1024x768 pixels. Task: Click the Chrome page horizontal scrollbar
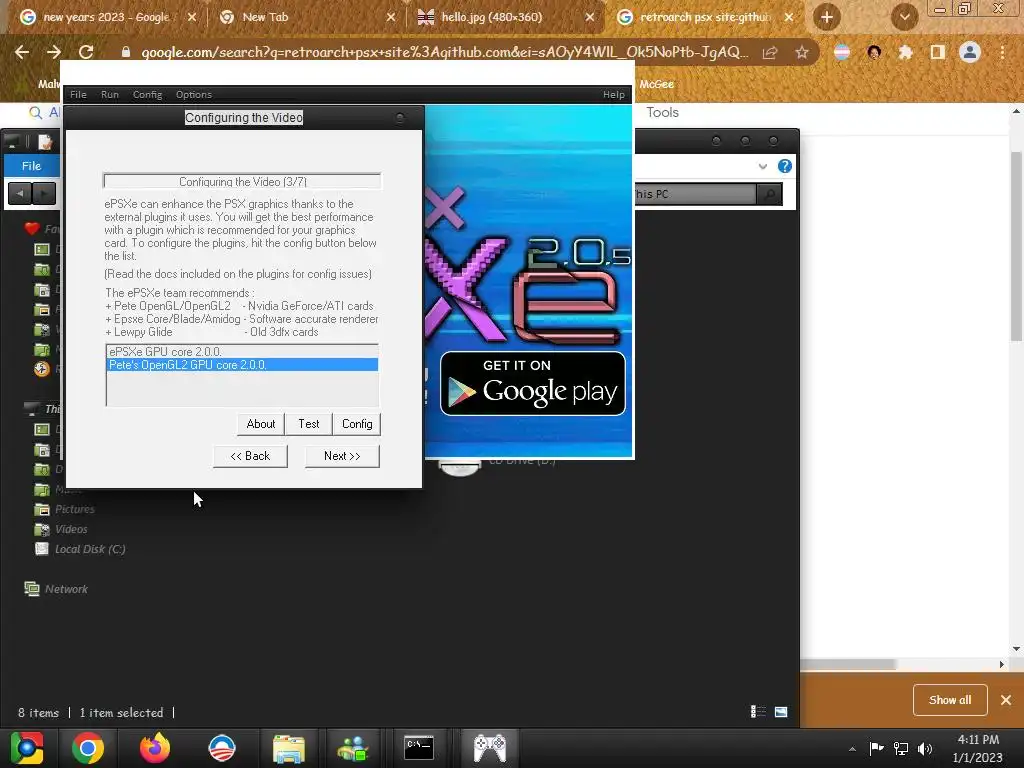(847, 664)
